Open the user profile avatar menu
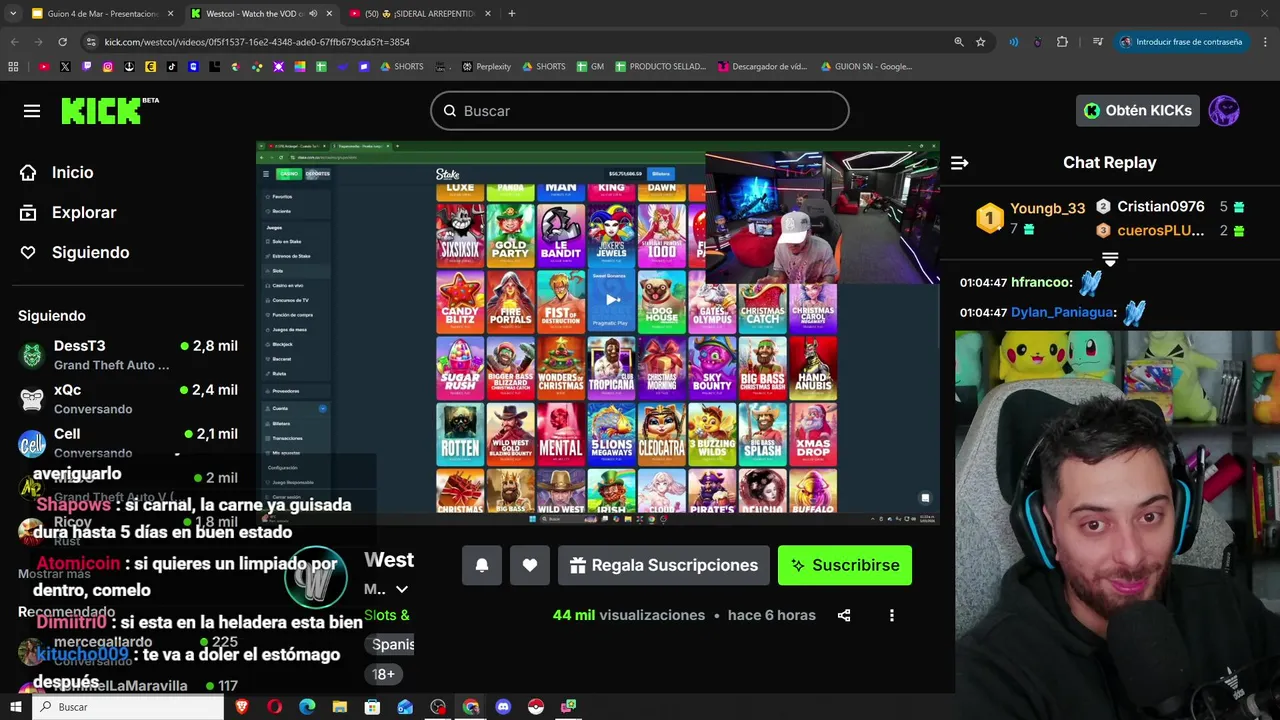This screenshot has height=720, width=1280. [1224, 110]
